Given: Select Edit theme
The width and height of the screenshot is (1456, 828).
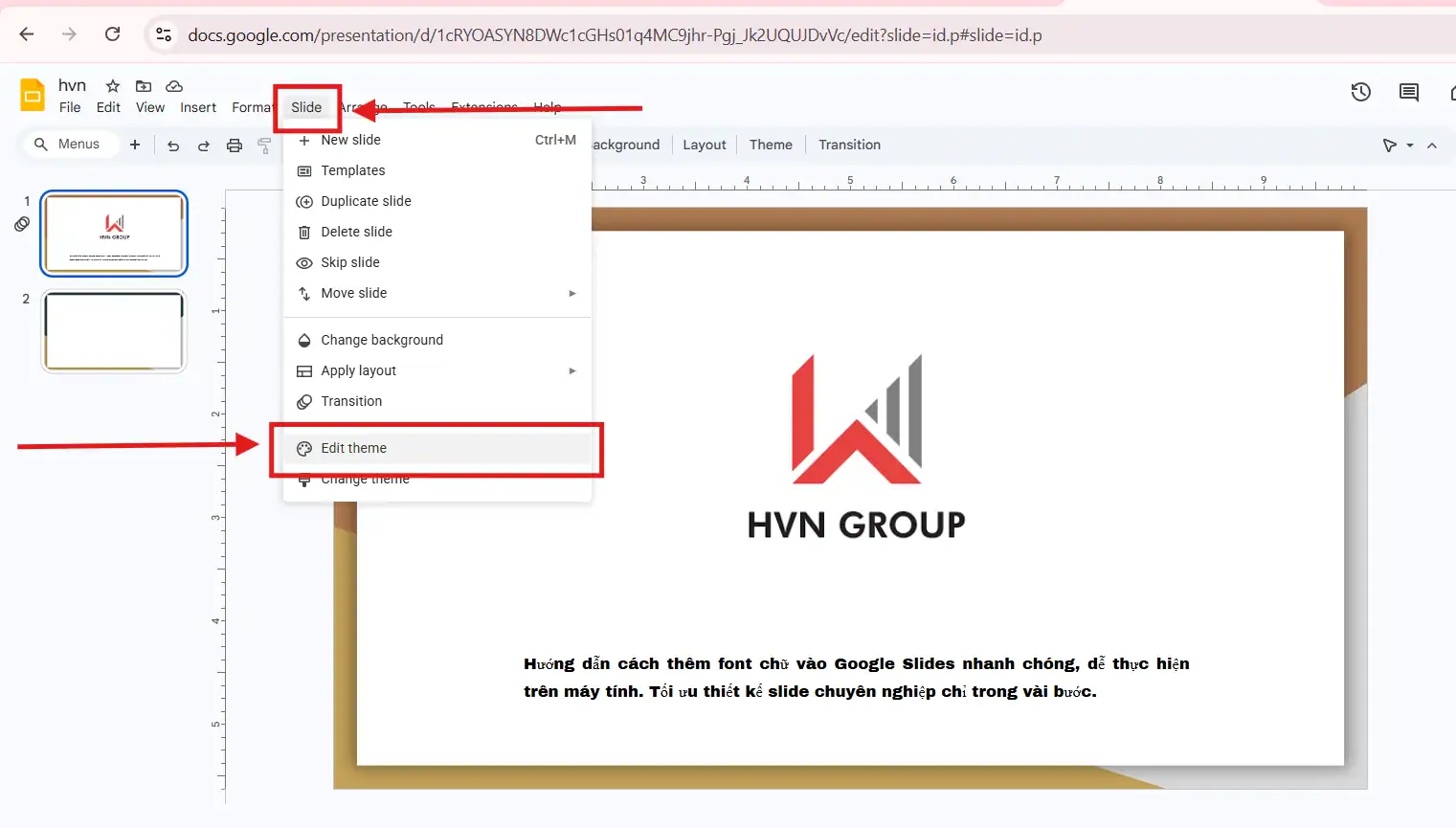Looking at the screenshot, I should point(437,448).
